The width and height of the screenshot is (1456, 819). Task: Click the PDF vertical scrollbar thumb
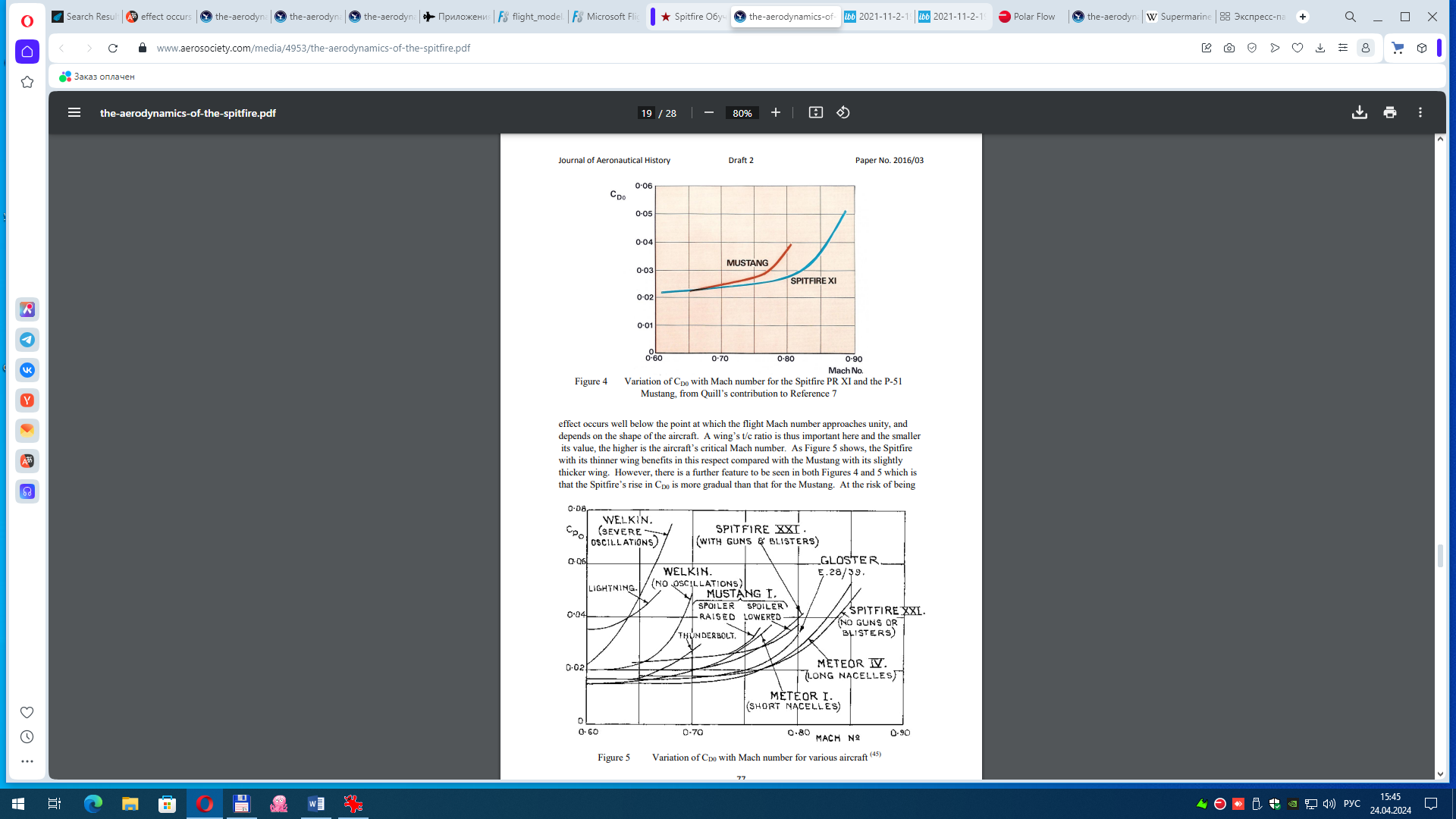point(1440,555)
